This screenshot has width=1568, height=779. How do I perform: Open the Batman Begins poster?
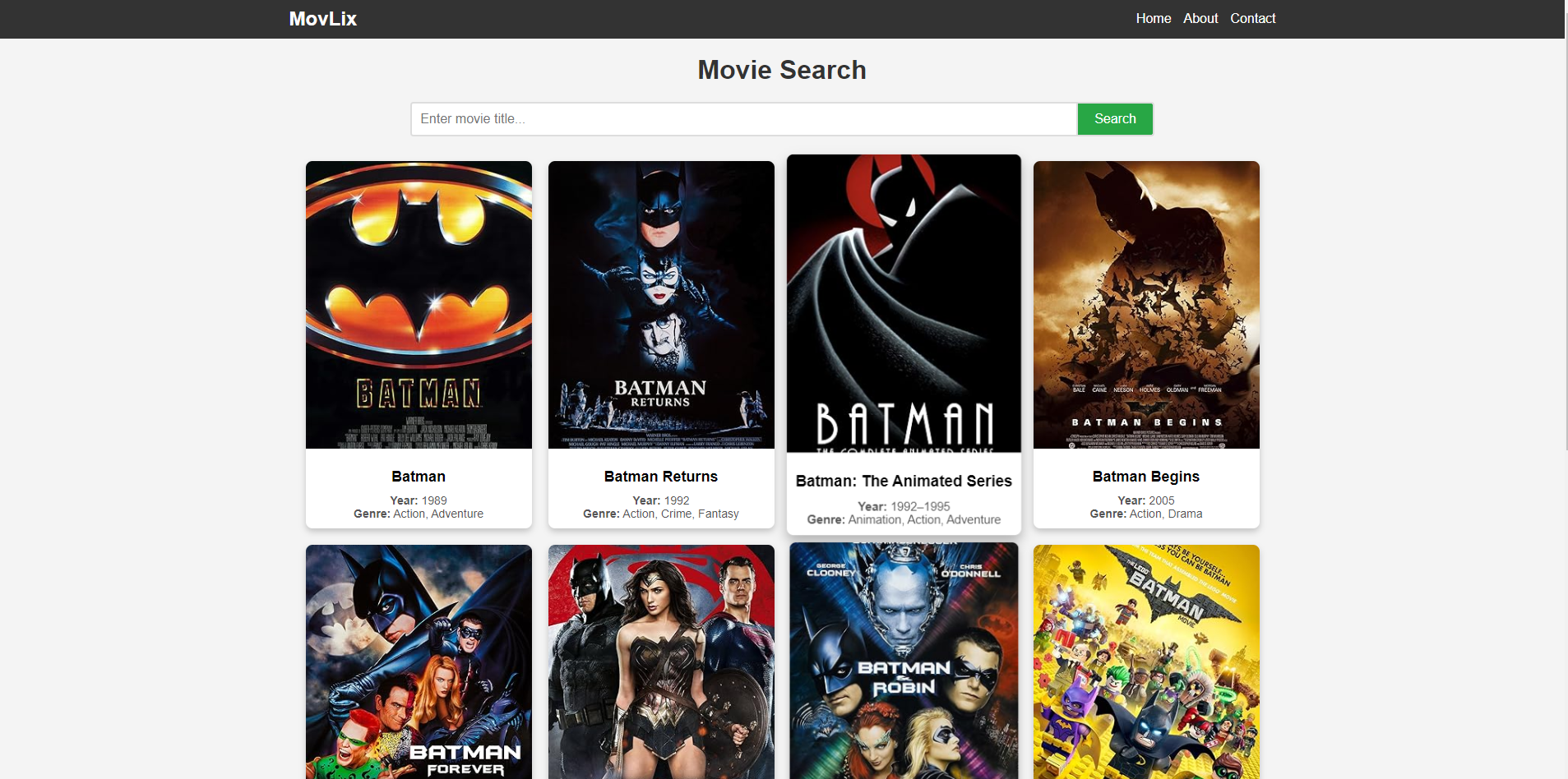pyautogui.click(x=1146, y=305)
